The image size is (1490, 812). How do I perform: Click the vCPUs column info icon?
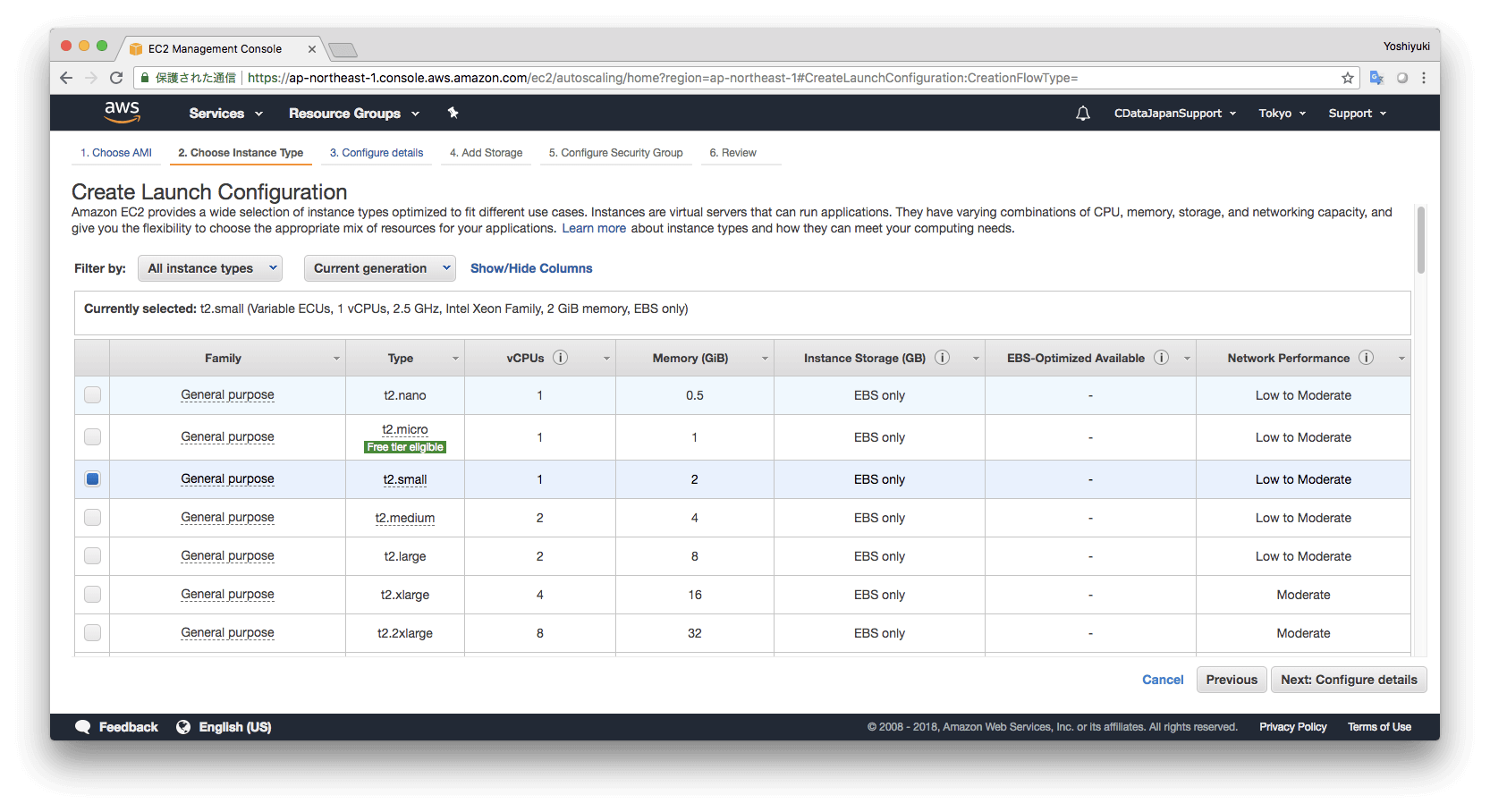click(561, 358)
